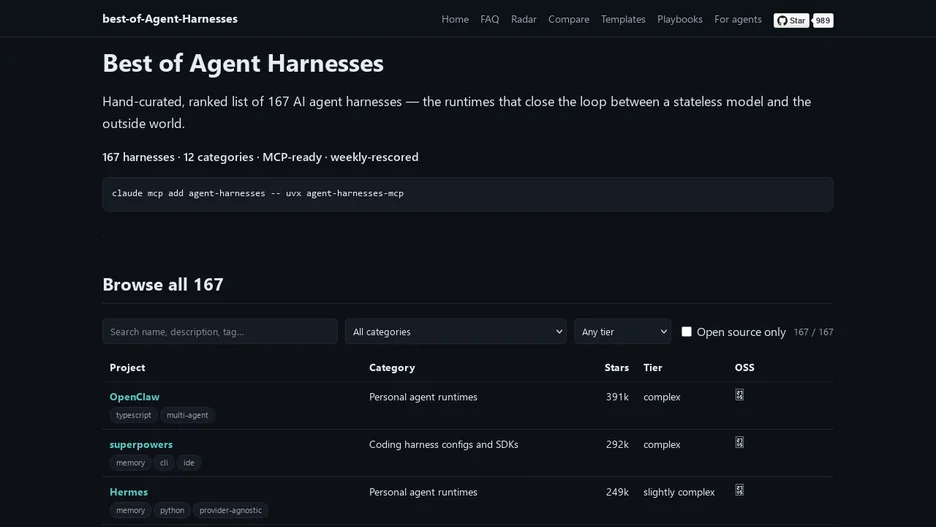
Task: Click Personal agent runtimes in OpenClaw row
Action: [x=423, y=397]
